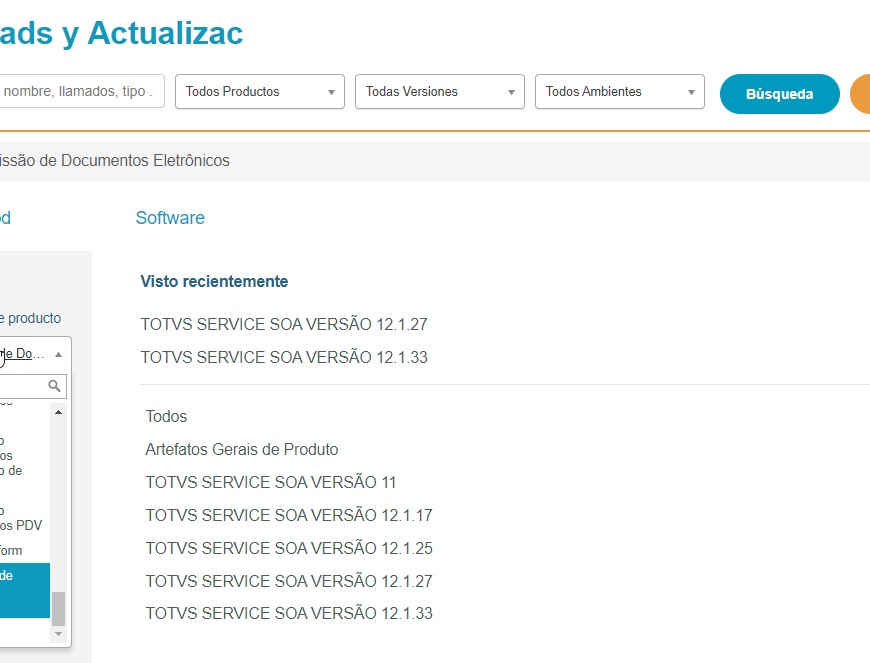This screenshot has height=663, width=870.
Task: Click the scroll up arrow in product list
Action: (x=58, y=413)
